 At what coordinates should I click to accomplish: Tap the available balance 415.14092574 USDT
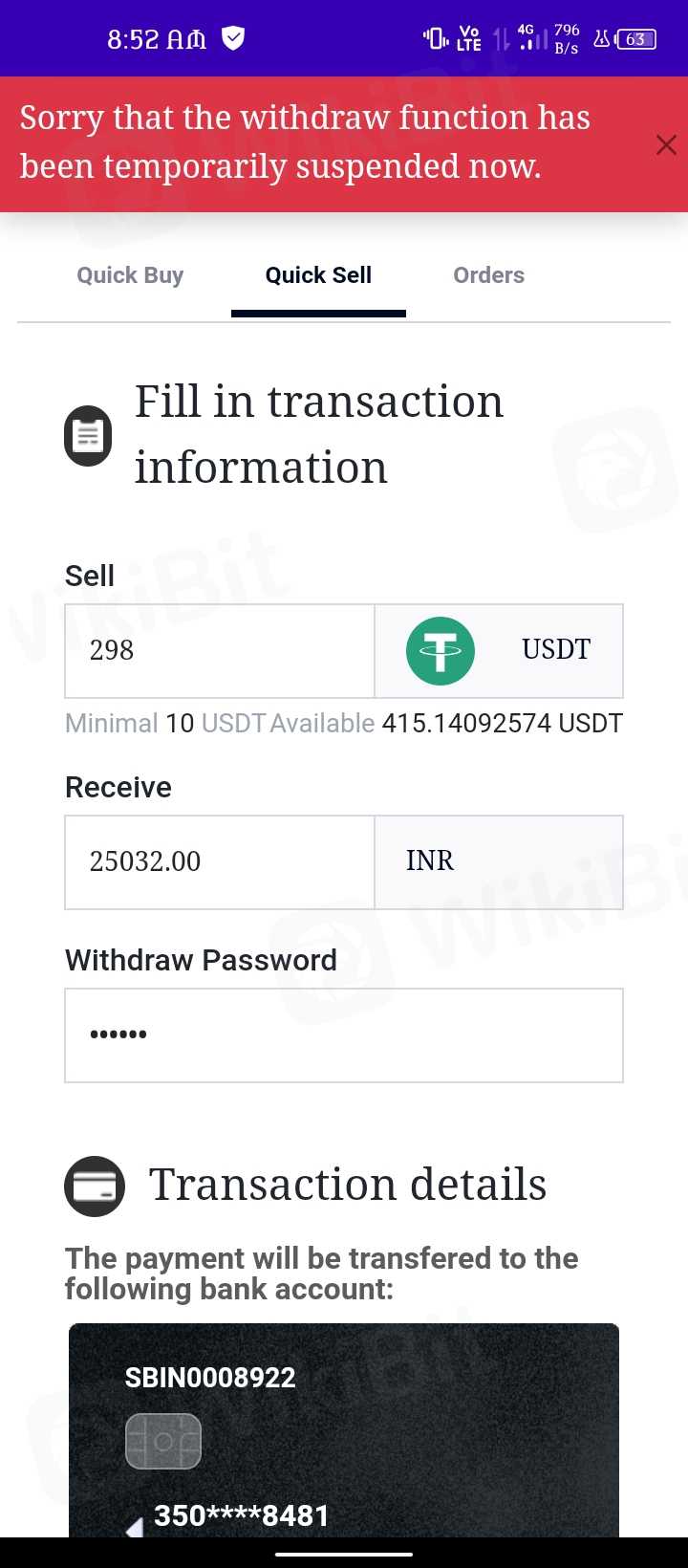(502, 724)
